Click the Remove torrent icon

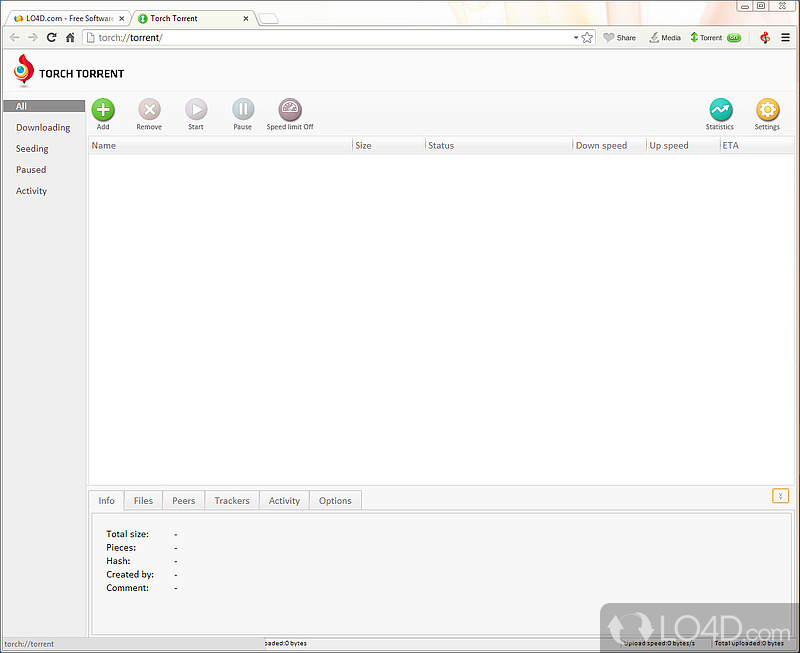pos(149,110)
